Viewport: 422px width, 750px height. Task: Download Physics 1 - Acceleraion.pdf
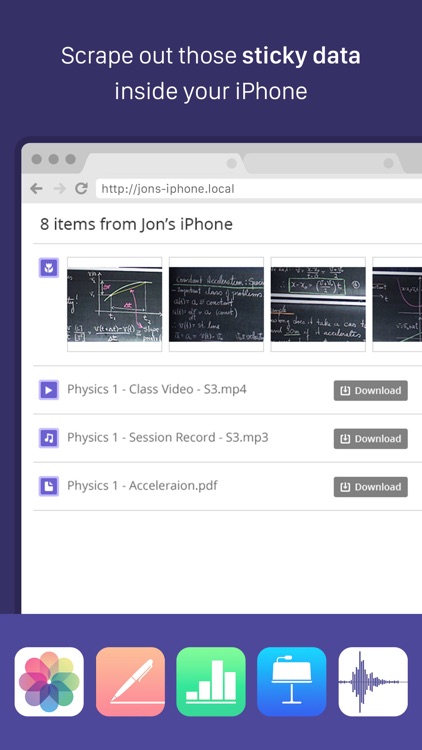click(371, 487)
